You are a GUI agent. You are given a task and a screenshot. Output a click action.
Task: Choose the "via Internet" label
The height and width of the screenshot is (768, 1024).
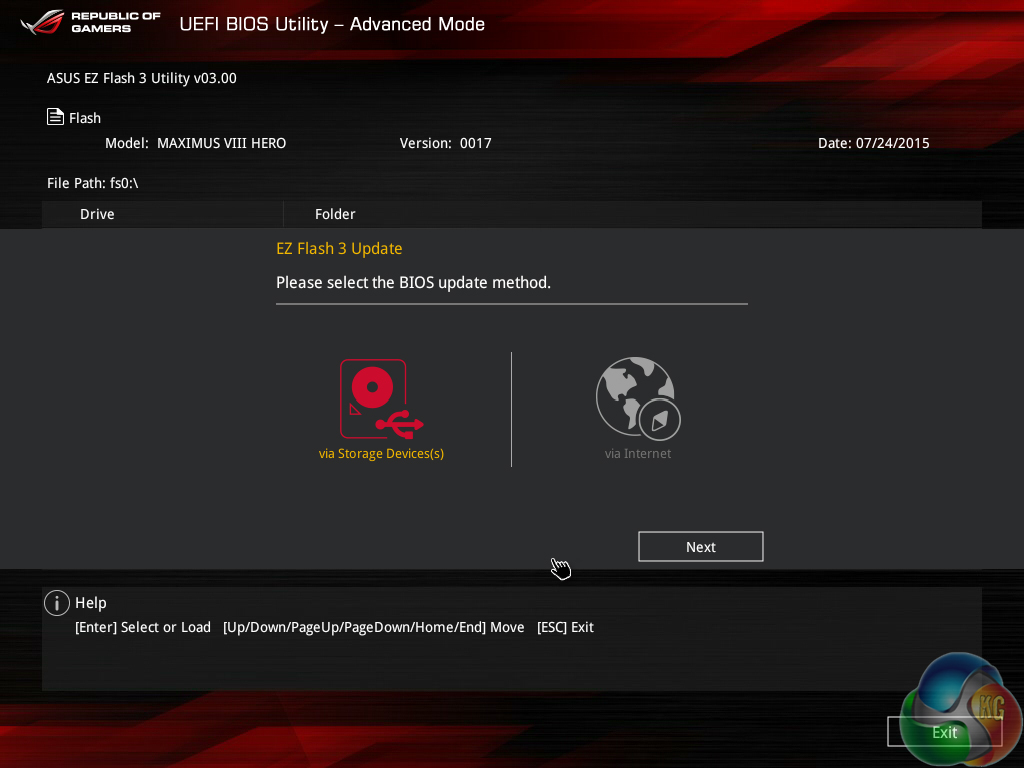[638, 454]
